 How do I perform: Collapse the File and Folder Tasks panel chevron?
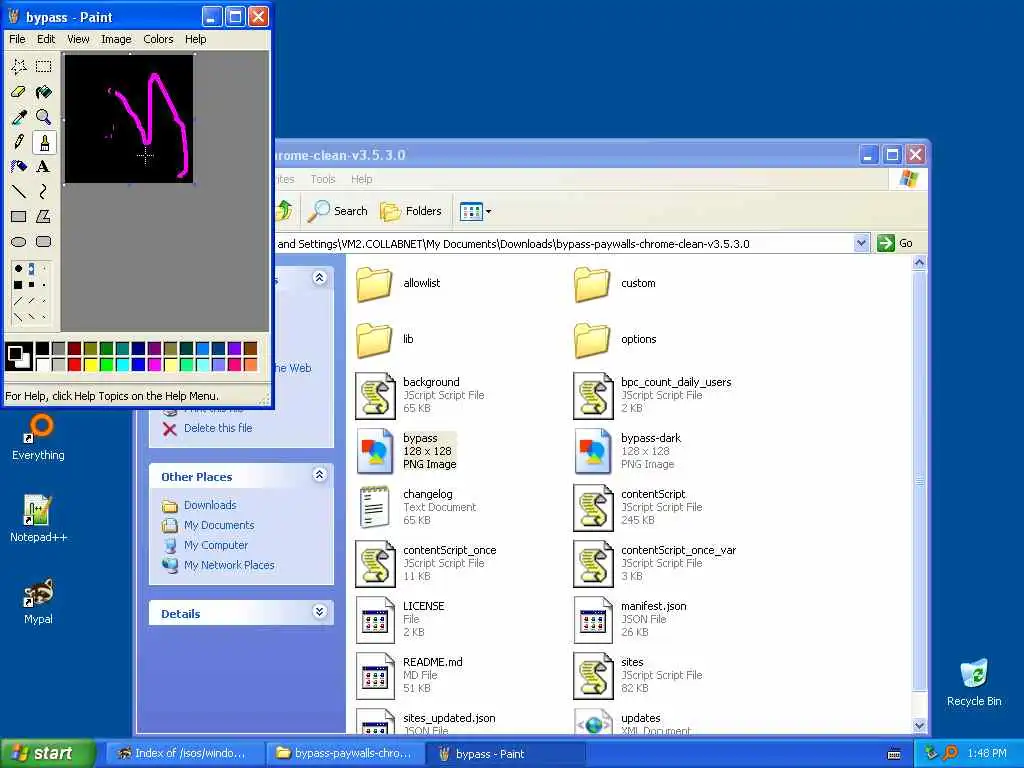[x=319, y=278]
